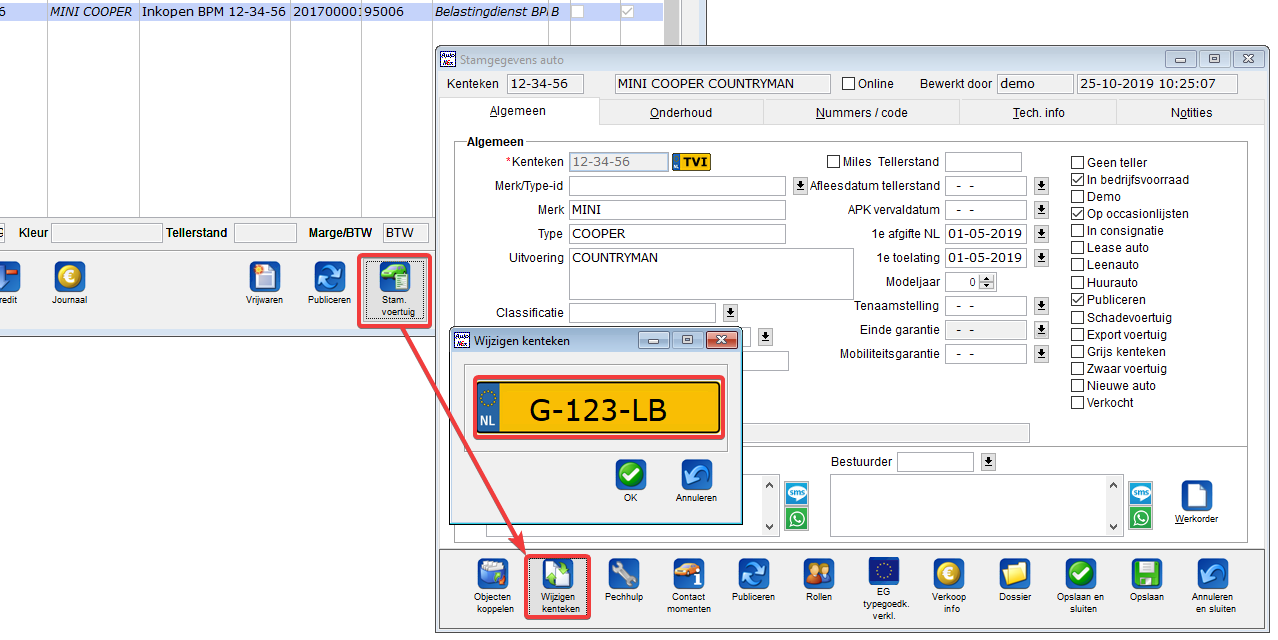
Task: Open Dossier folder icon
Action: (1015, 582)
